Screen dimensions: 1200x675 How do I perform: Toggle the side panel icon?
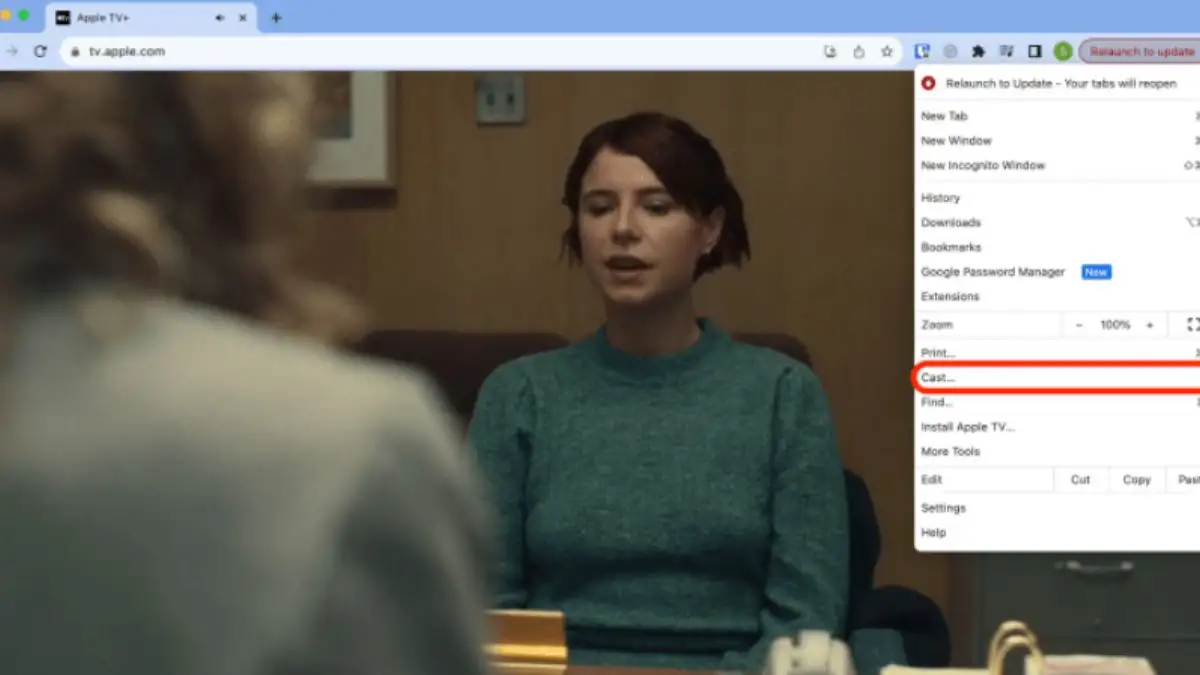tap(1035, 51)
